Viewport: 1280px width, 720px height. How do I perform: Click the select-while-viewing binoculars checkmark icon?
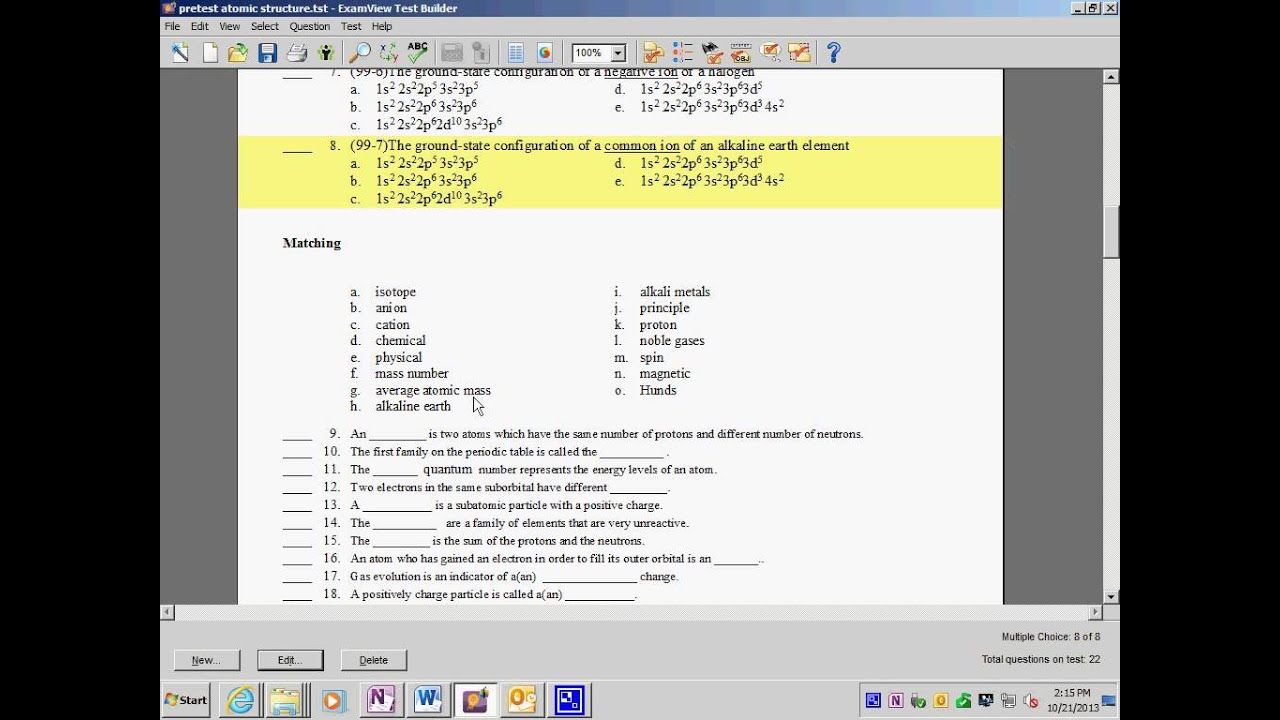coord(712,53)
